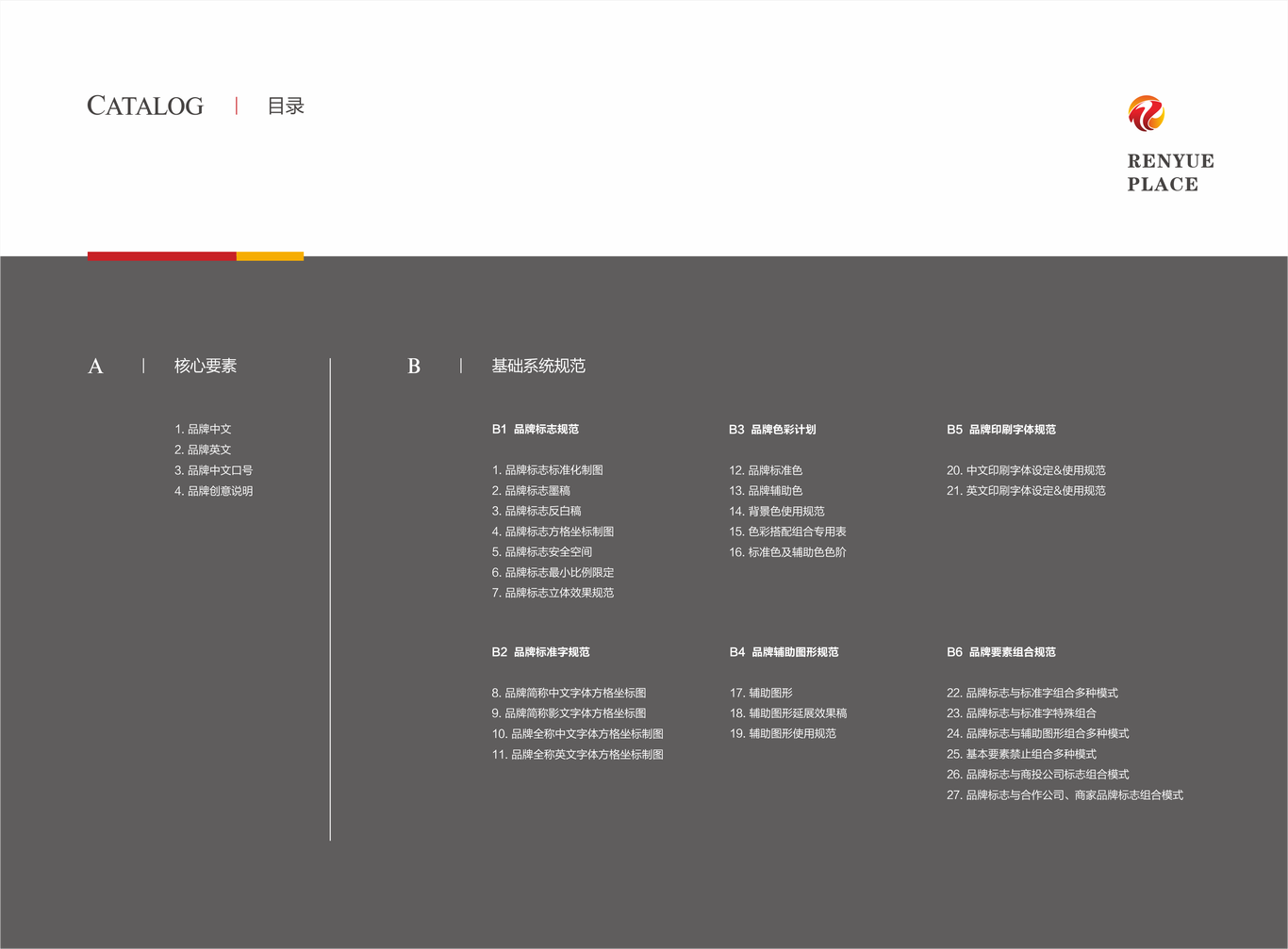Click 19. 辅助图形使用规范
The width and height of the screenshot is (1288, 949).
coord(783,733)
